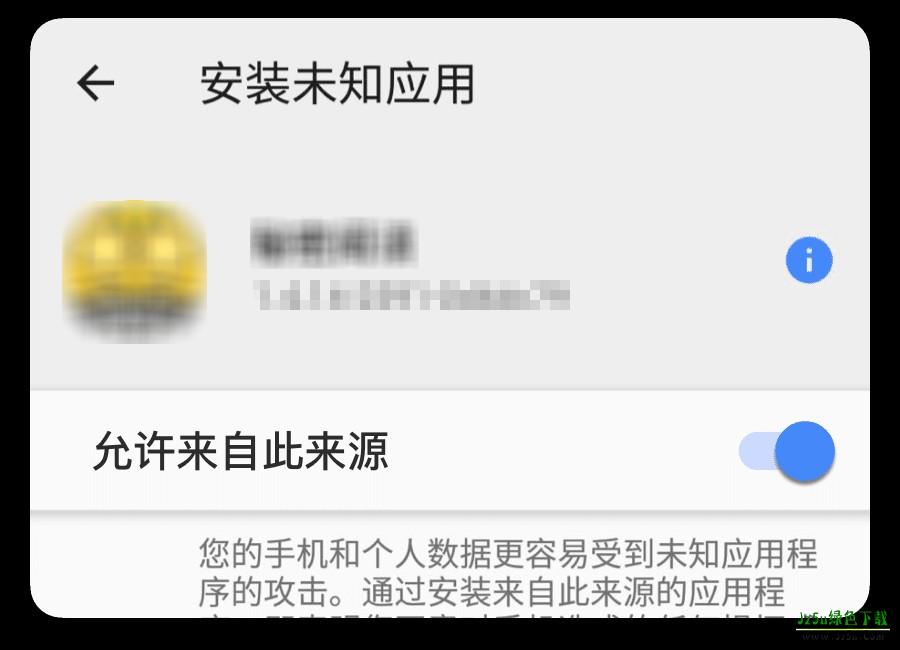Select the blurred app name text
This screenshot has width=900, height=650.
tap(333, 242)
